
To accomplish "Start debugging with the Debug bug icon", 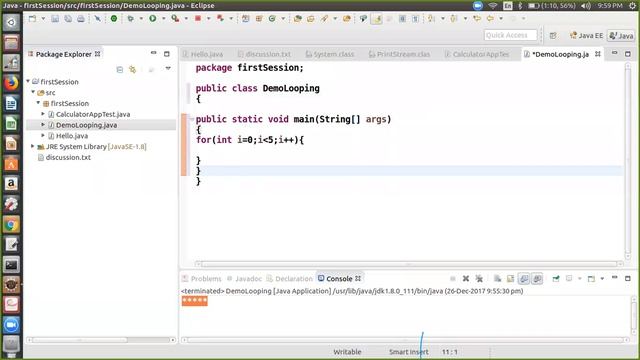I will [130, 18].
